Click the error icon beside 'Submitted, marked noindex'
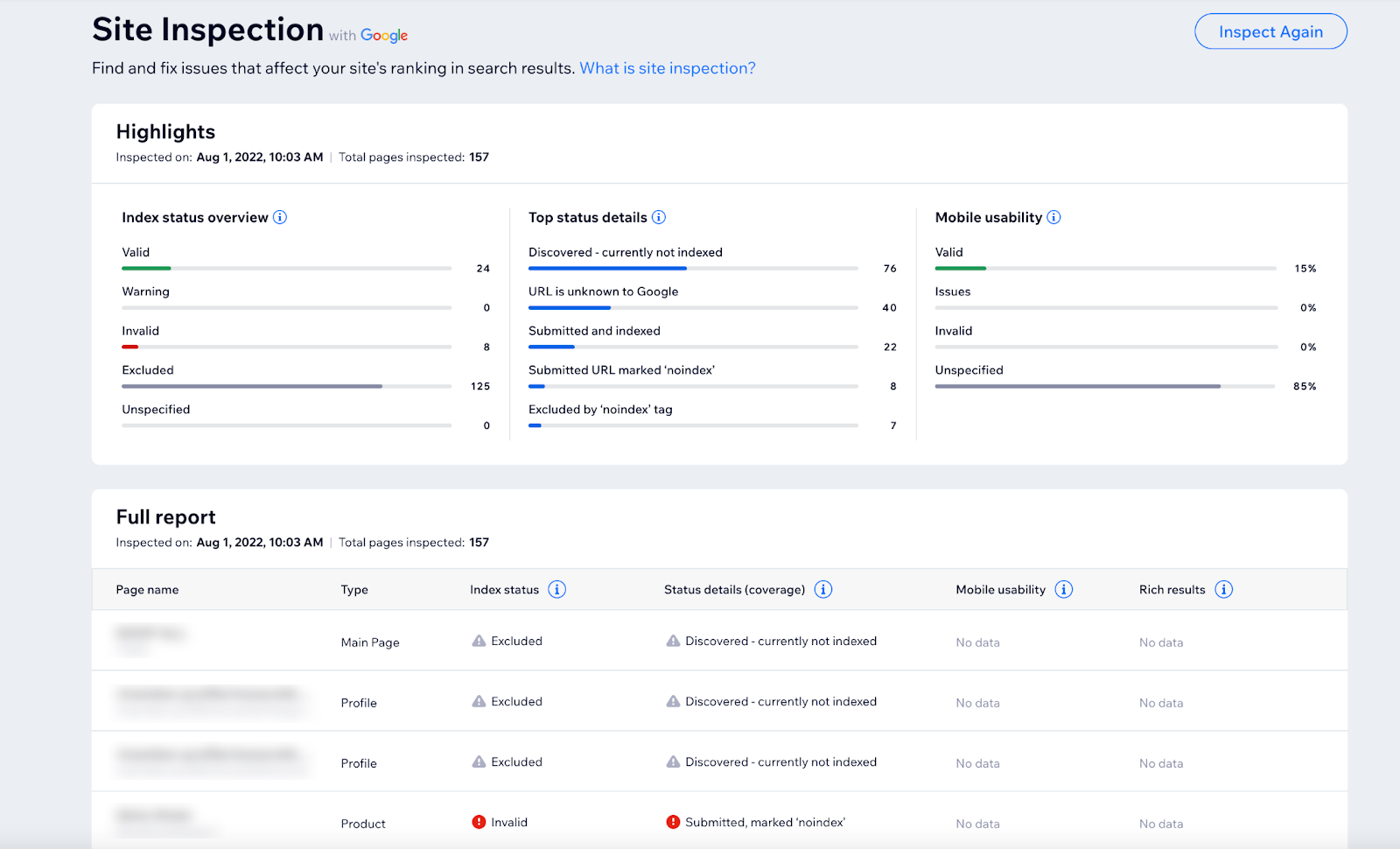 tap(673, 822)
